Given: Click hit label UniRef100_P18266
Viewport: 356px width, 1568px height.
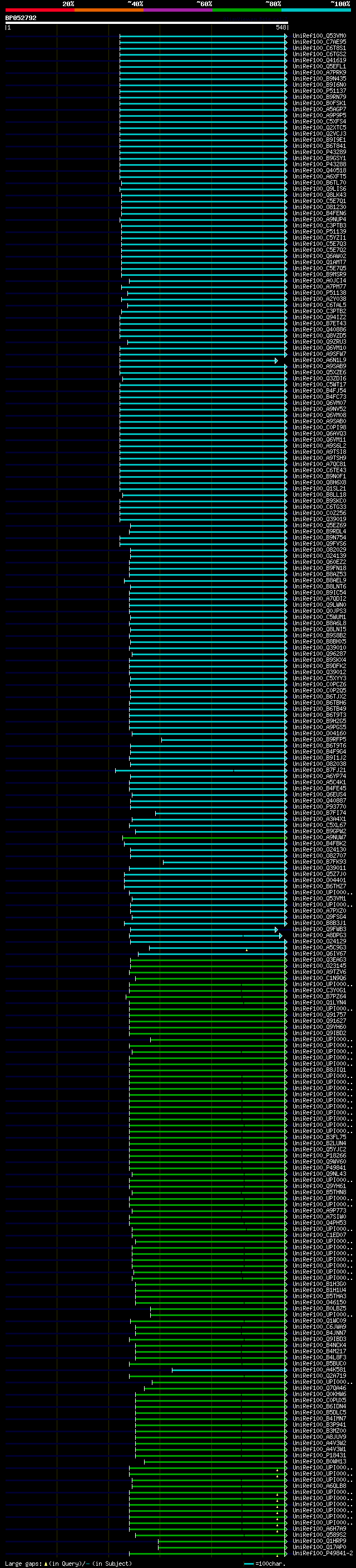Looking at the screenshot, I should click(x=319, y=1155).
